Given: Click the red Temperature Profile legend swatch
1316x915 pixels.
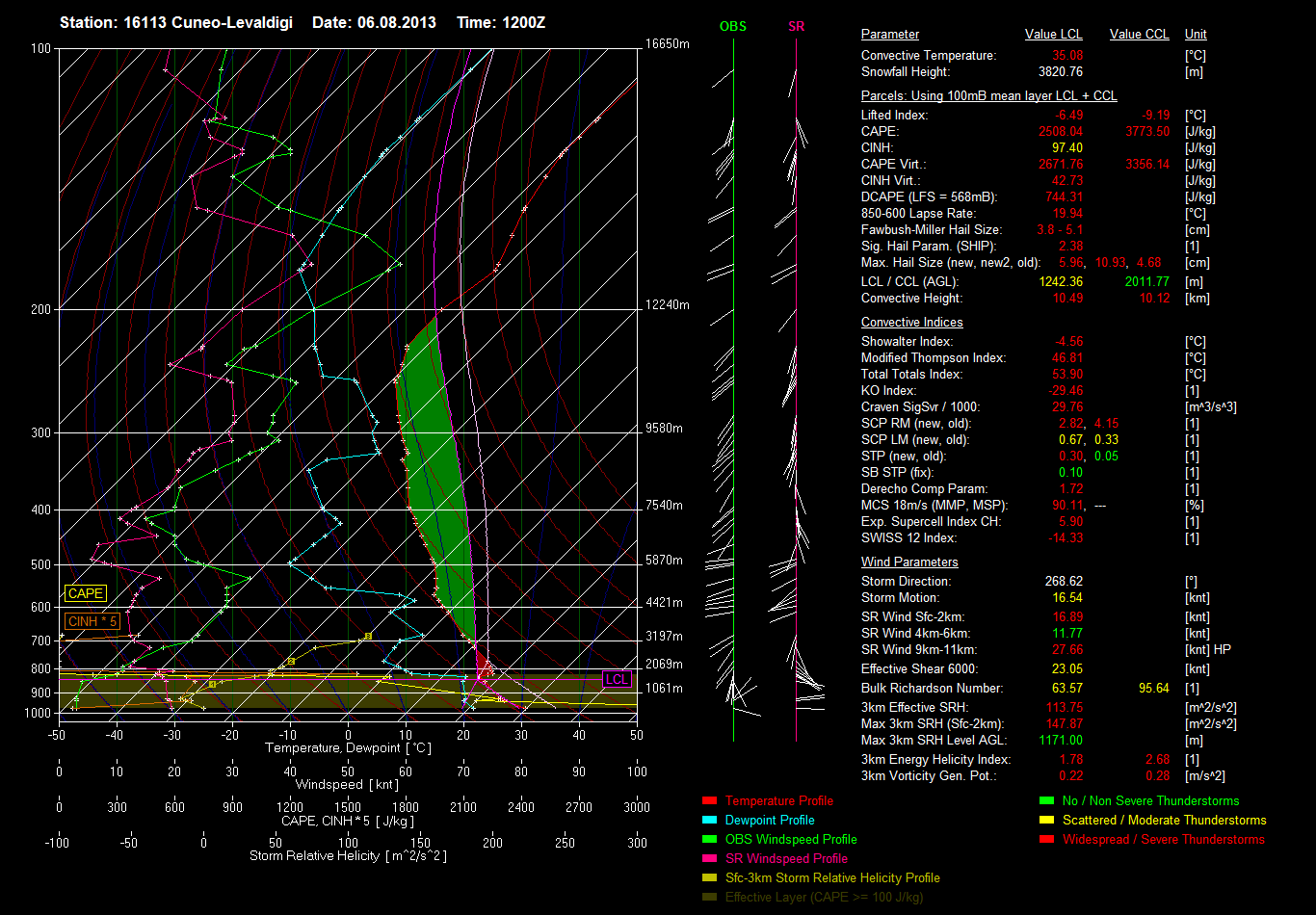Looking at the screenshot, I should pos(709,801).
